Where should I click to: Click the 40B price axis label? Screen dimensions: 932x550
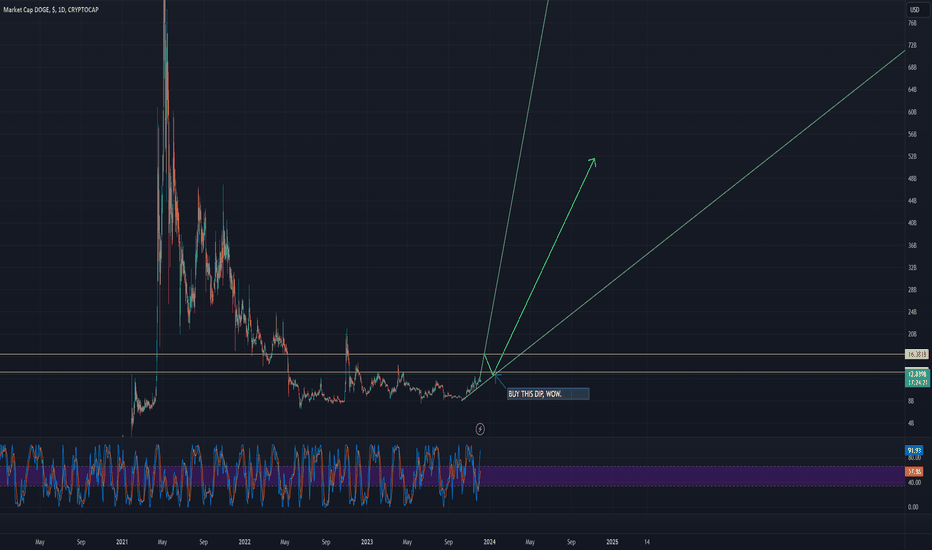click(x=912, y=223)
